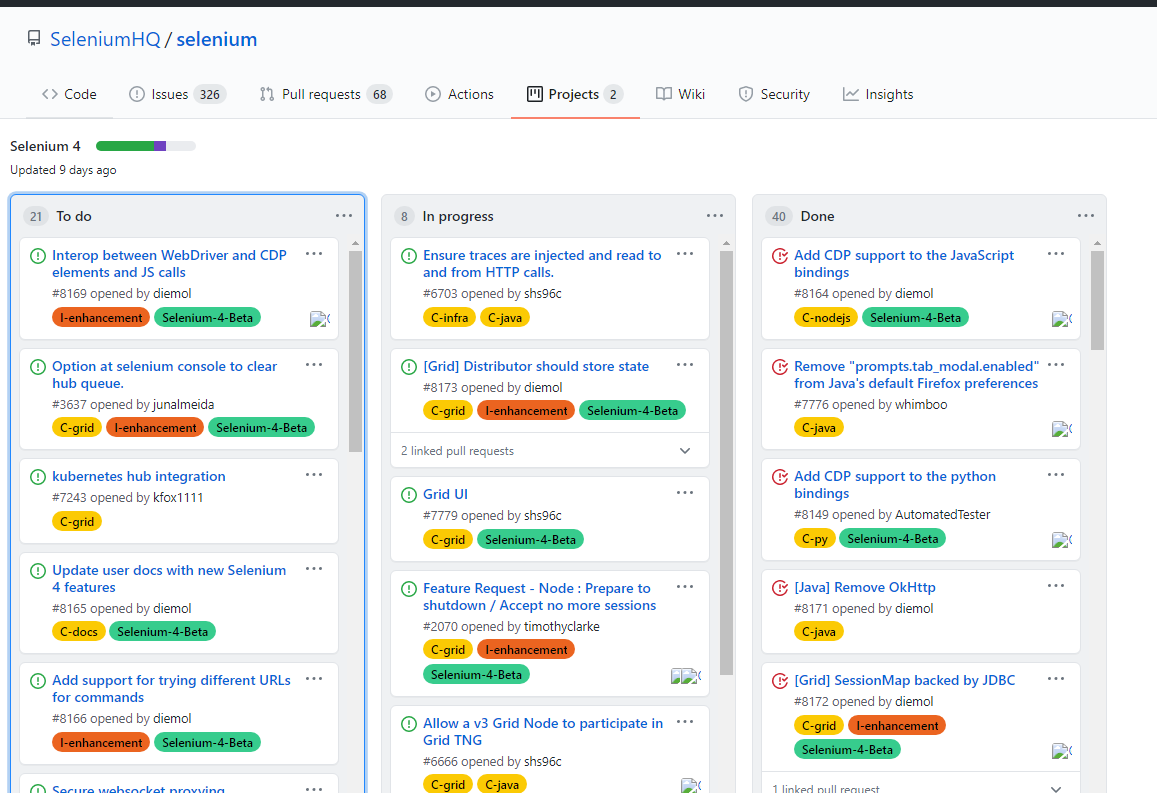The width and height of the screenshot is (1157, 793).
Task: Open the Done column menu
Action: point(1086,215)
